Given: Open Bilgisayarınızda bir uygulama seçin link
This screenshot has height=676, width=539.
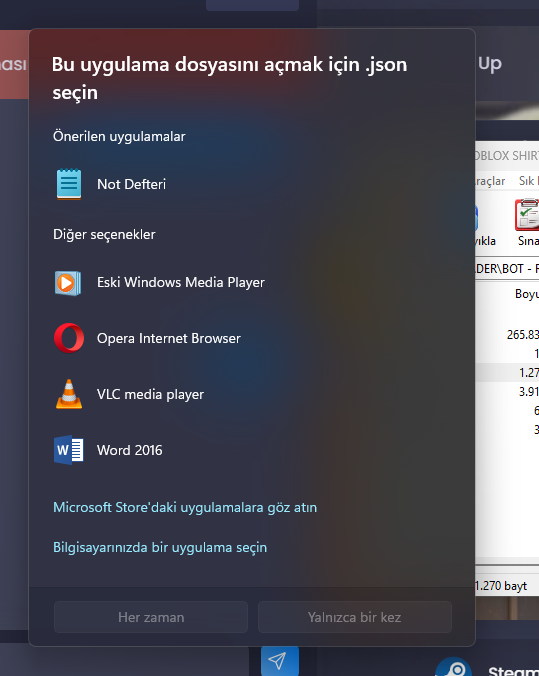Looking at the screenshot, I should pos(160,548).
